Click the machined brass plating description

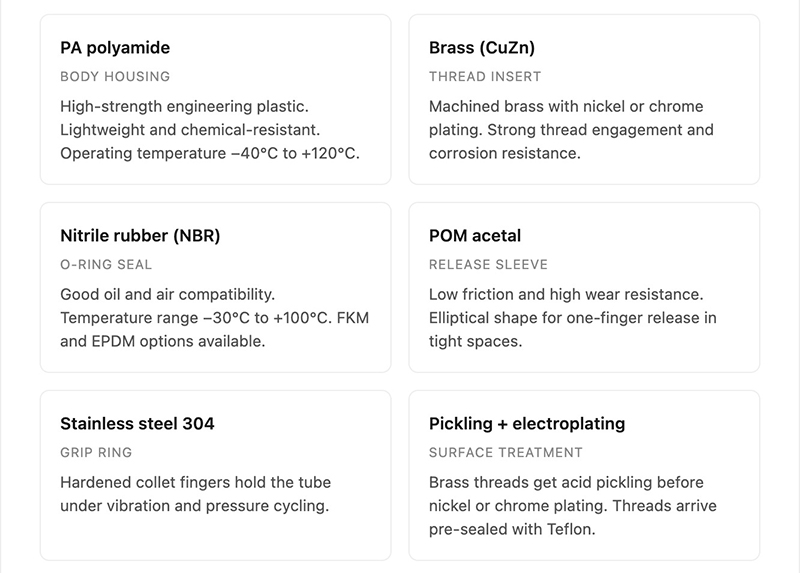click(x=571, y=130)
